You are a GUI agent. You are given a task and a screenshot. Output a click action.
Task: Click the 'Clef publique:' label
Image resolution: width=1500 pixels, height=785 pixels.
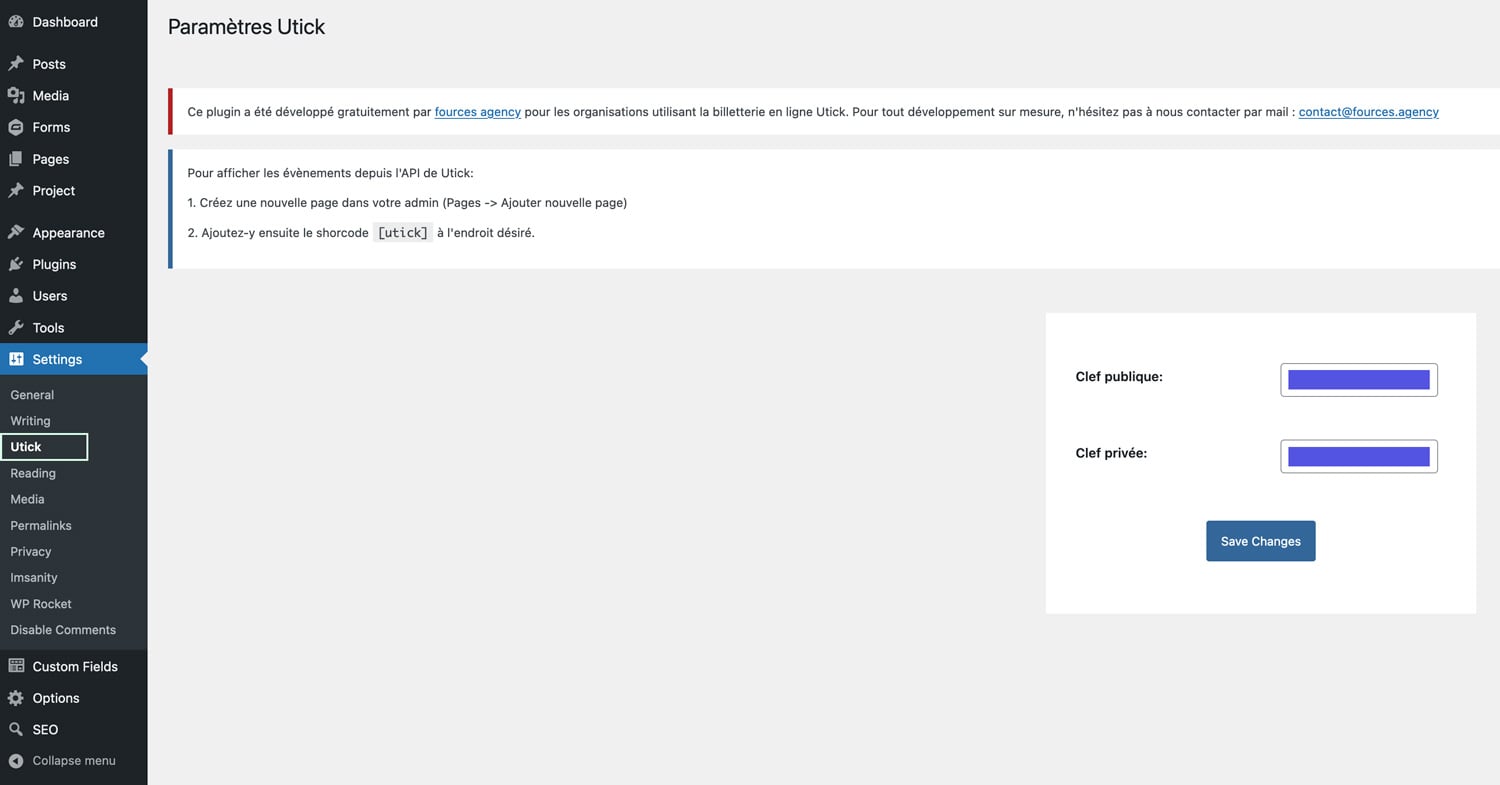(1119, 377)
